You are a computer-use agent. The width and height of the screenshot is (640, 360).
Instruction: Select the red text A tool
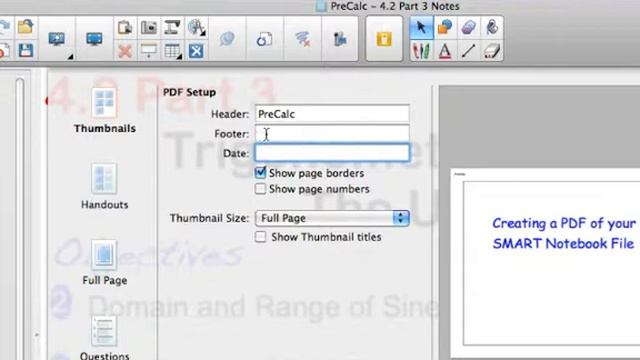(x=444, y=51)
